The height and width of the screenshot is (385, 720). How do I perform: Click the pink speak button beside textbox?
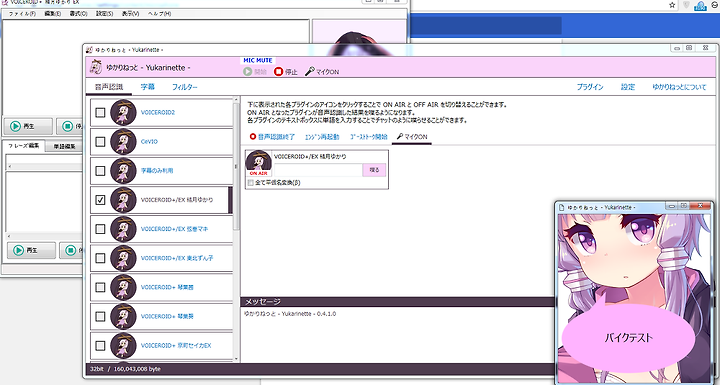[x=374, y=170]
